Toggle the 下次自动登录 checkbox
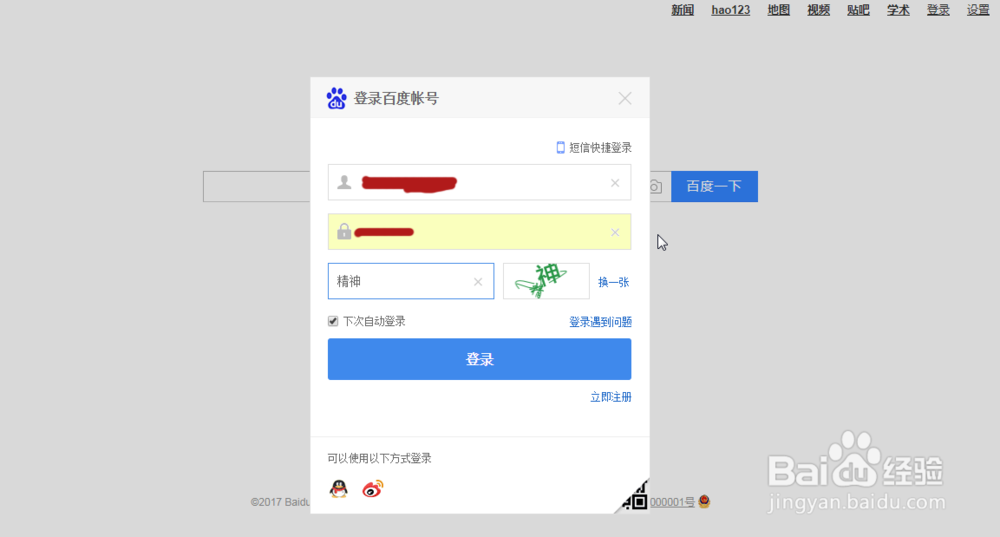Screen dimensions: 1000x537 333,321
